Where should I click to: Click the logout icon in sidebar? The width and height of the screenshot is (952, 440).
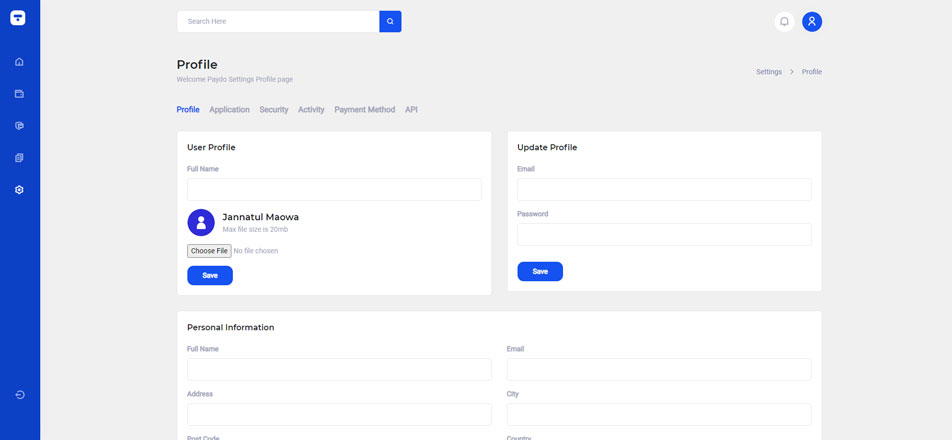pyautogui.click(x=19, y=395)
